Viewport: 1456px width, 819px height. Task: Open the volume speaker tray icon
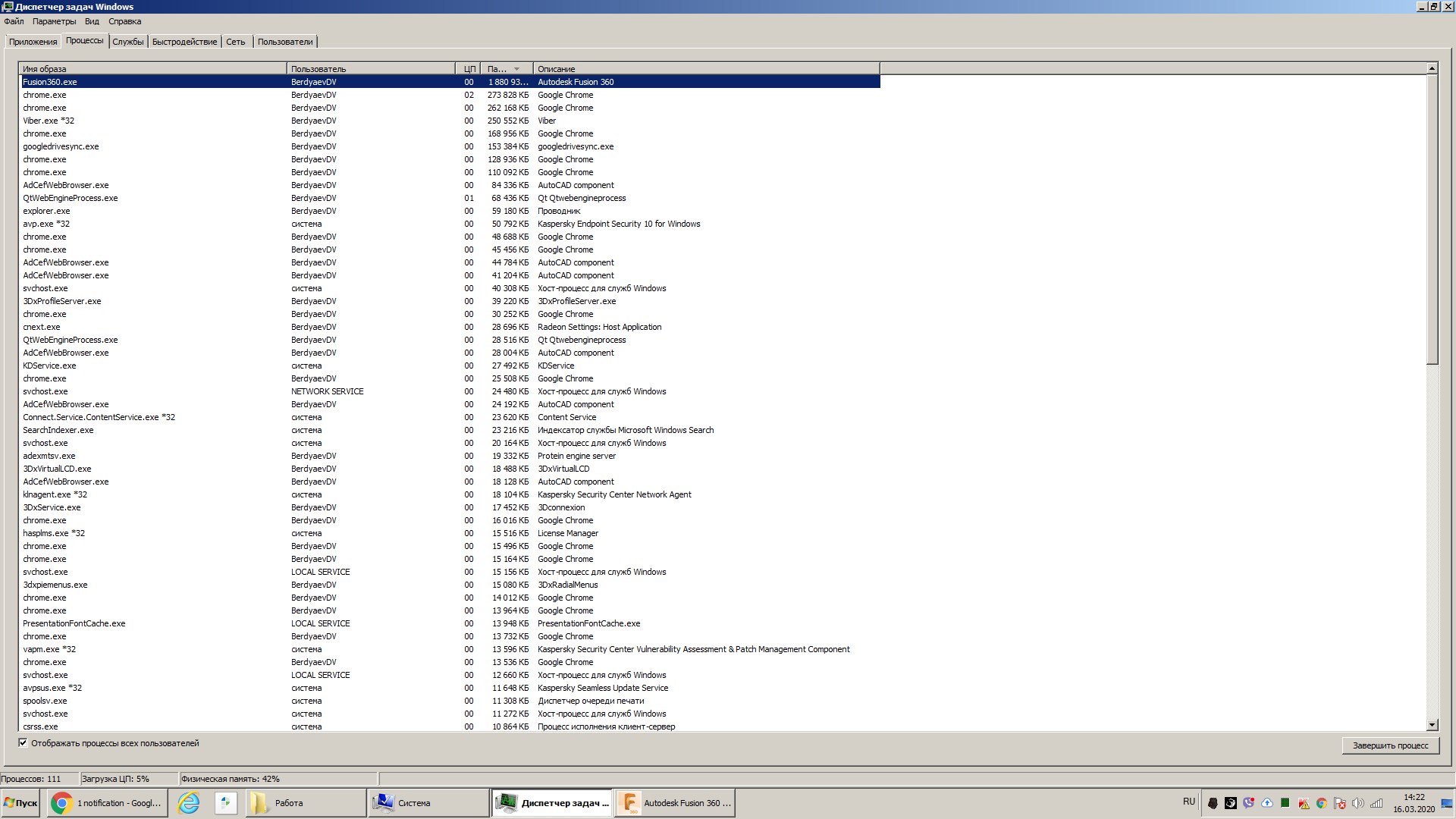coord(1358,803)
